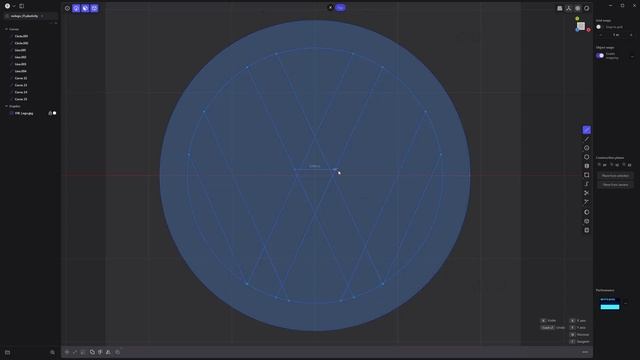Select the Logo.jpg image item under Empties
640x360 pixels.
(x=24, y=113)
